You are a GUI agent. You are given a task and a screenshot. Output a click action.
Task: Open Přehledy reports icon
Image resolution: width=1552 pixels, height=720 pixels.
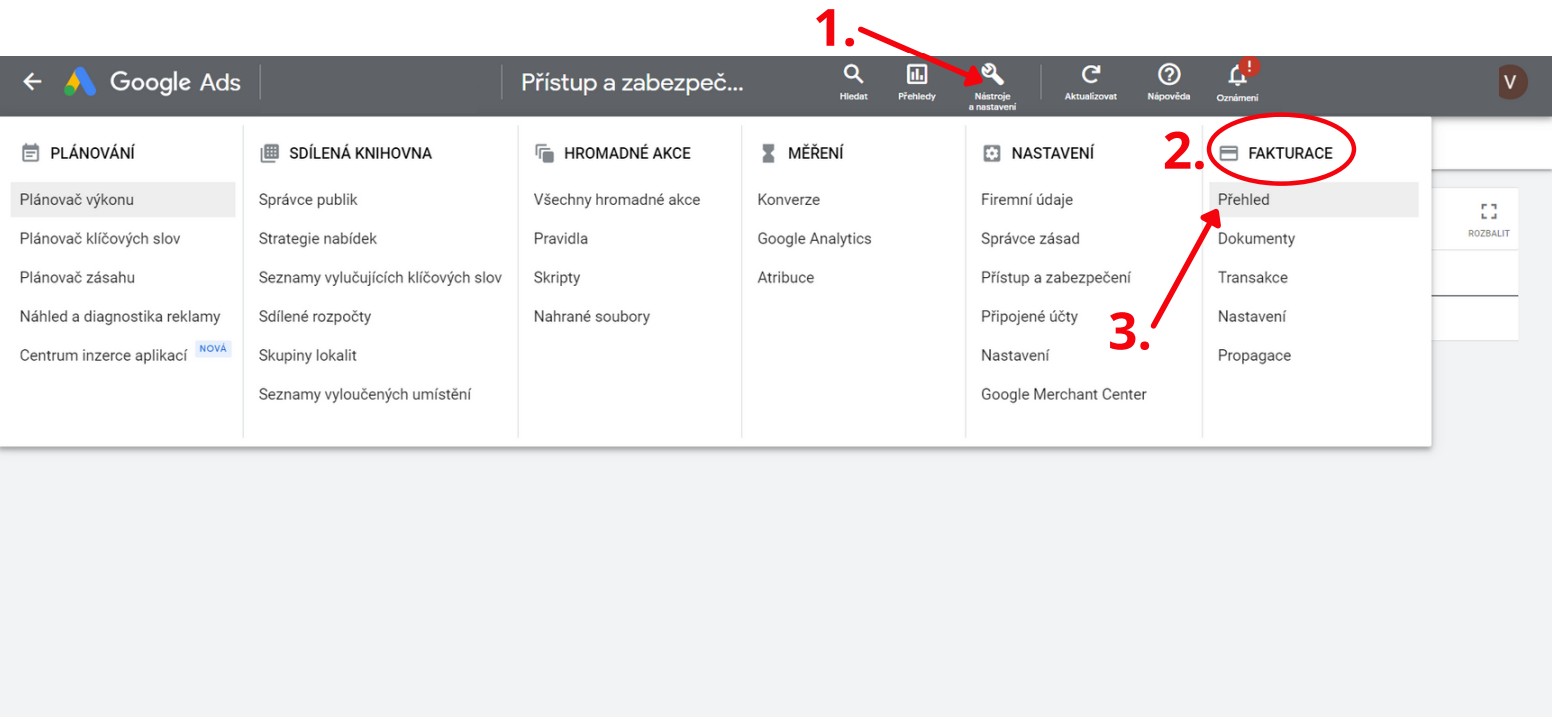[x=916, y=74]
